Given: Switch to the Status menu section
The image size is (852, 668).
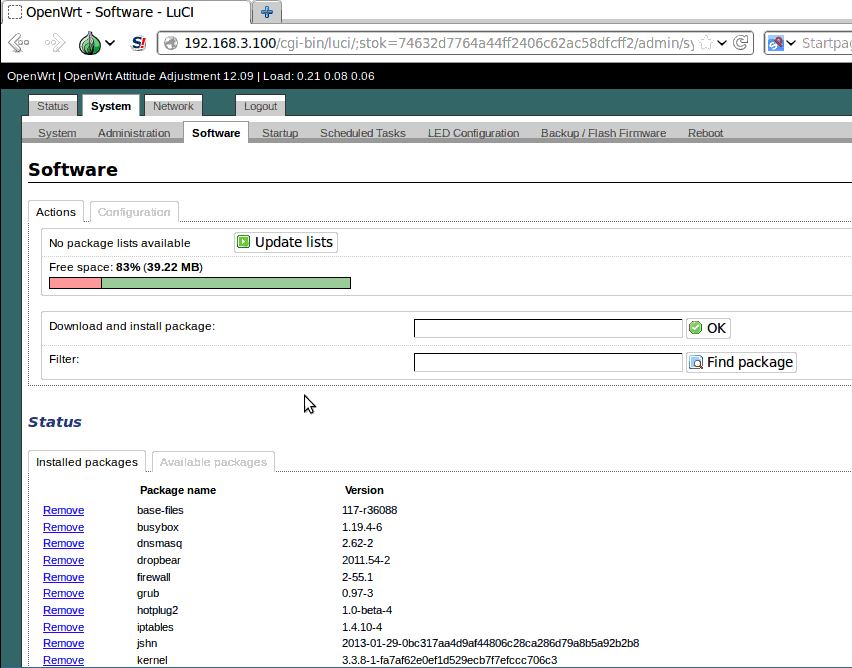Looking at the screenshot, I should coord(52,105).
